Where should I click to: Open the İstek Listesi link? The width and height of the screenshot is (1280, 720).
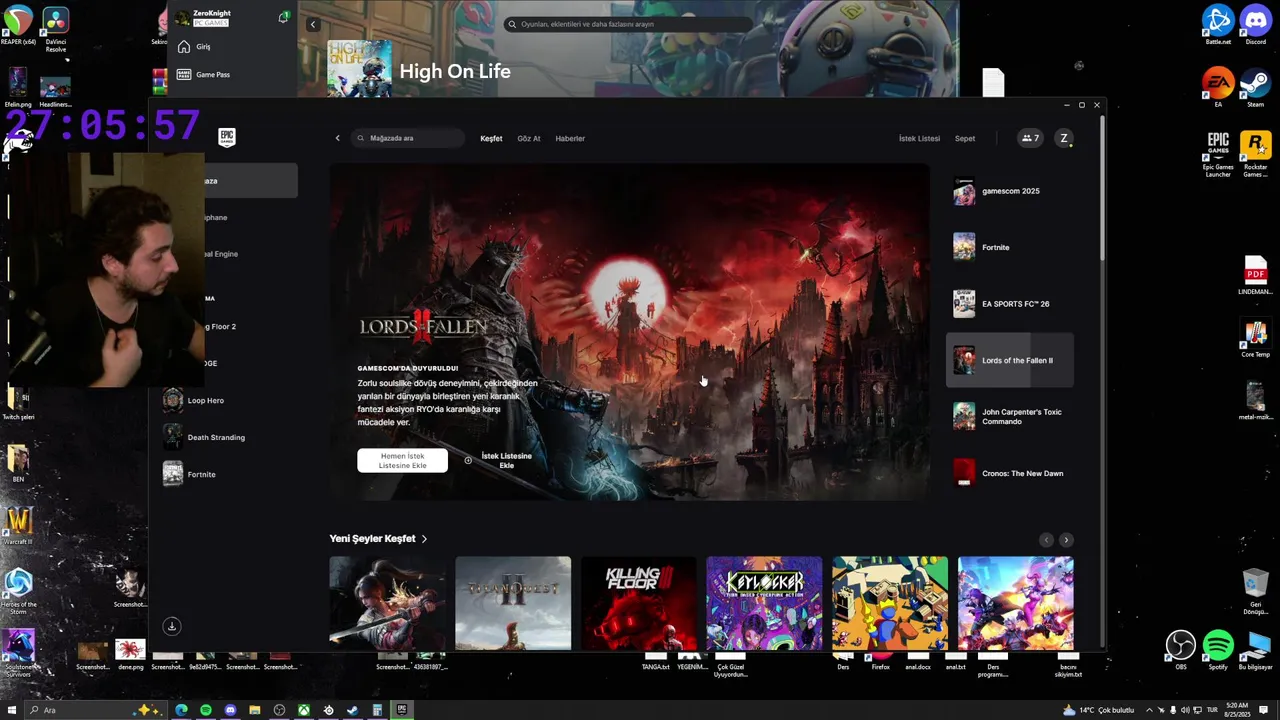(919, 139)
